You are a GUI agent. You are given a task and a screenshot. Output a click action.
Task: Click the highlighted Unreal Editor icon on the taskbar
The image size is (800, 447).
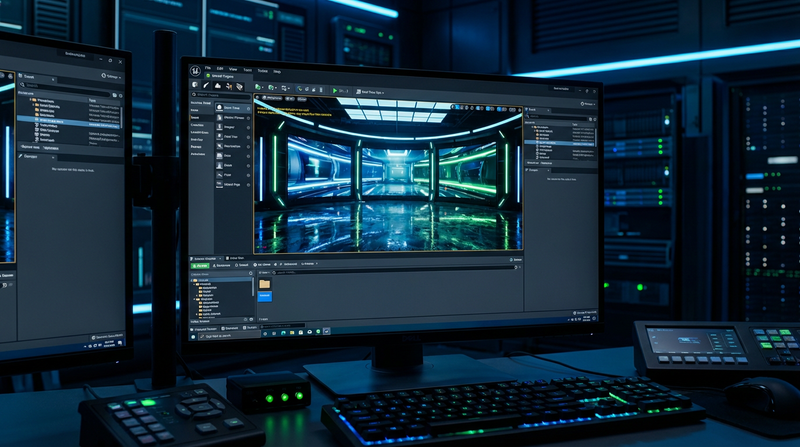[327, 331]
